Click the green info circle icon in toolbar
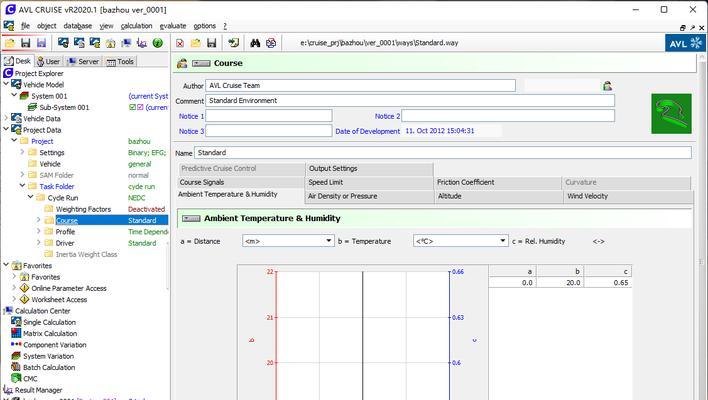The image size is (708, 400). 158,43
